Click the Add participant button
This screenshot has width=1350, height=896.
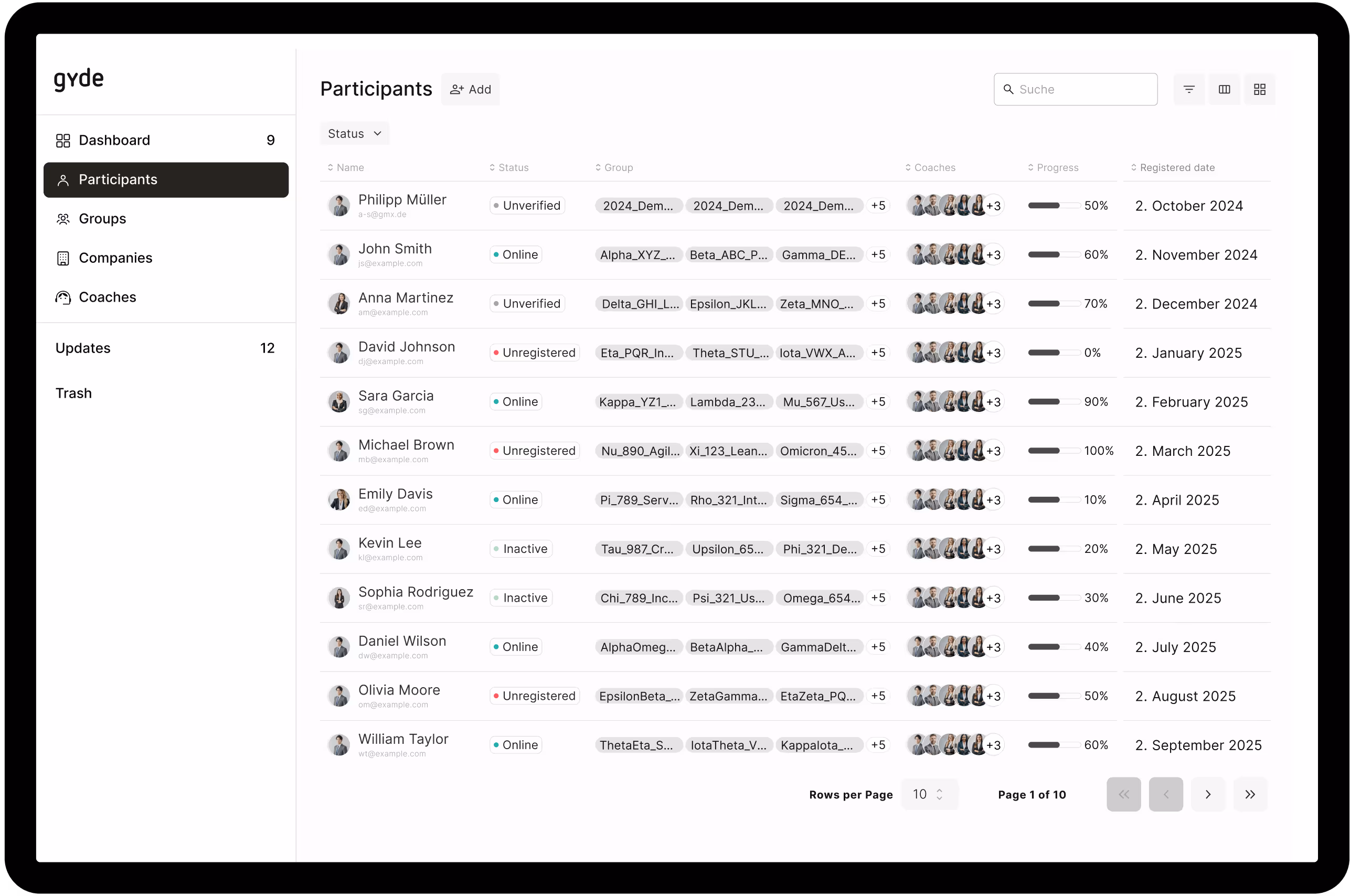tap(471, 89)
